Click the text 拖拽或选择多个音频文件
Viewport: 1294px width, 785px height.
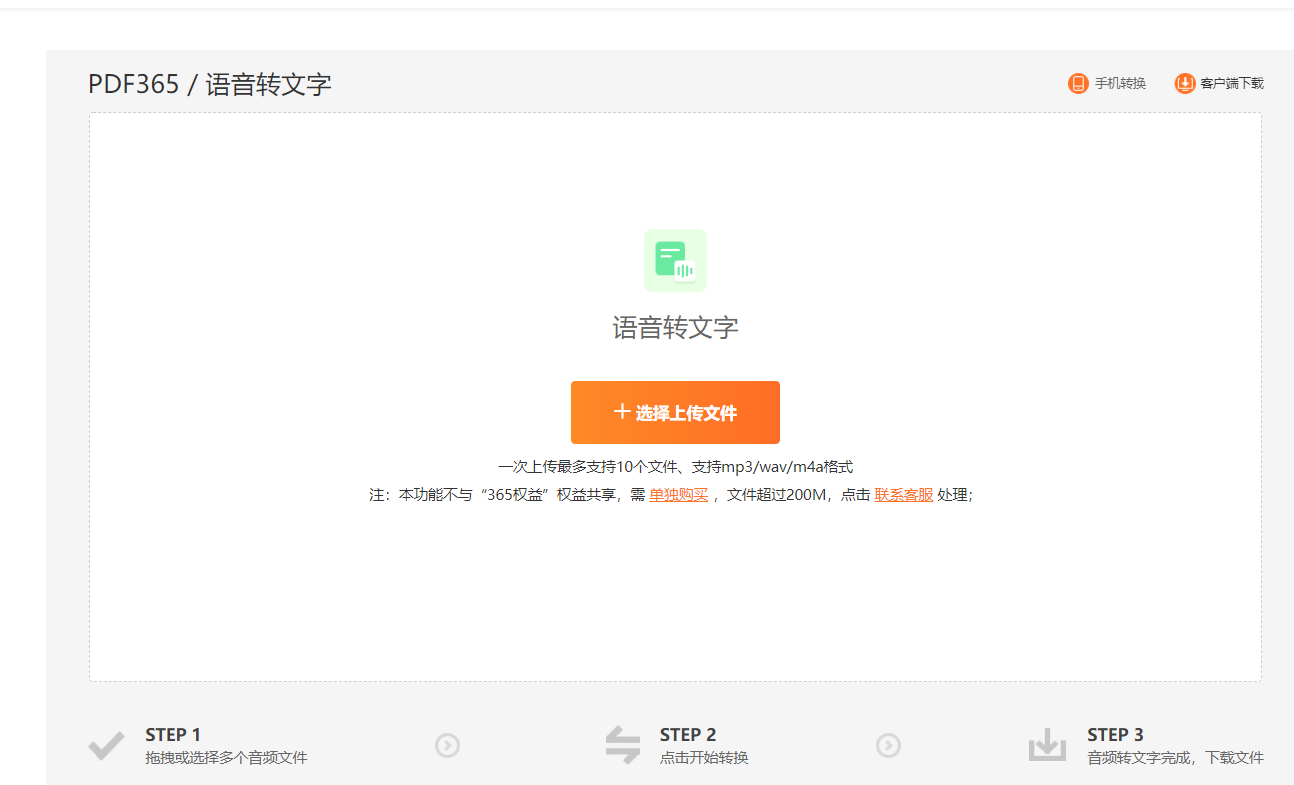(226, 758)
